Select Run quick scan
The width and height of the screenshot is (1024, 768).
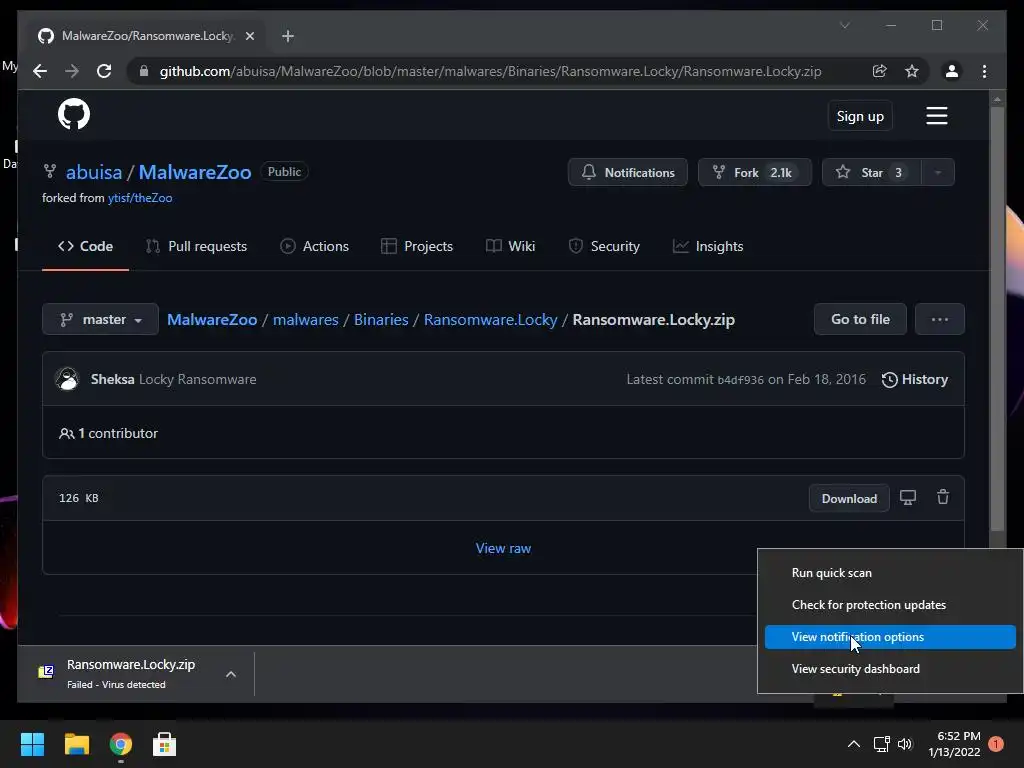(x=890, y=573)
